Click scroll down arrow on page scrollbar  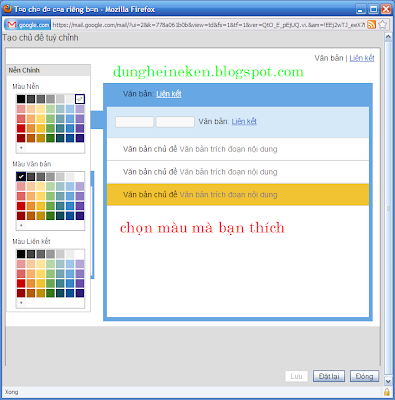(x=388, y=381)
